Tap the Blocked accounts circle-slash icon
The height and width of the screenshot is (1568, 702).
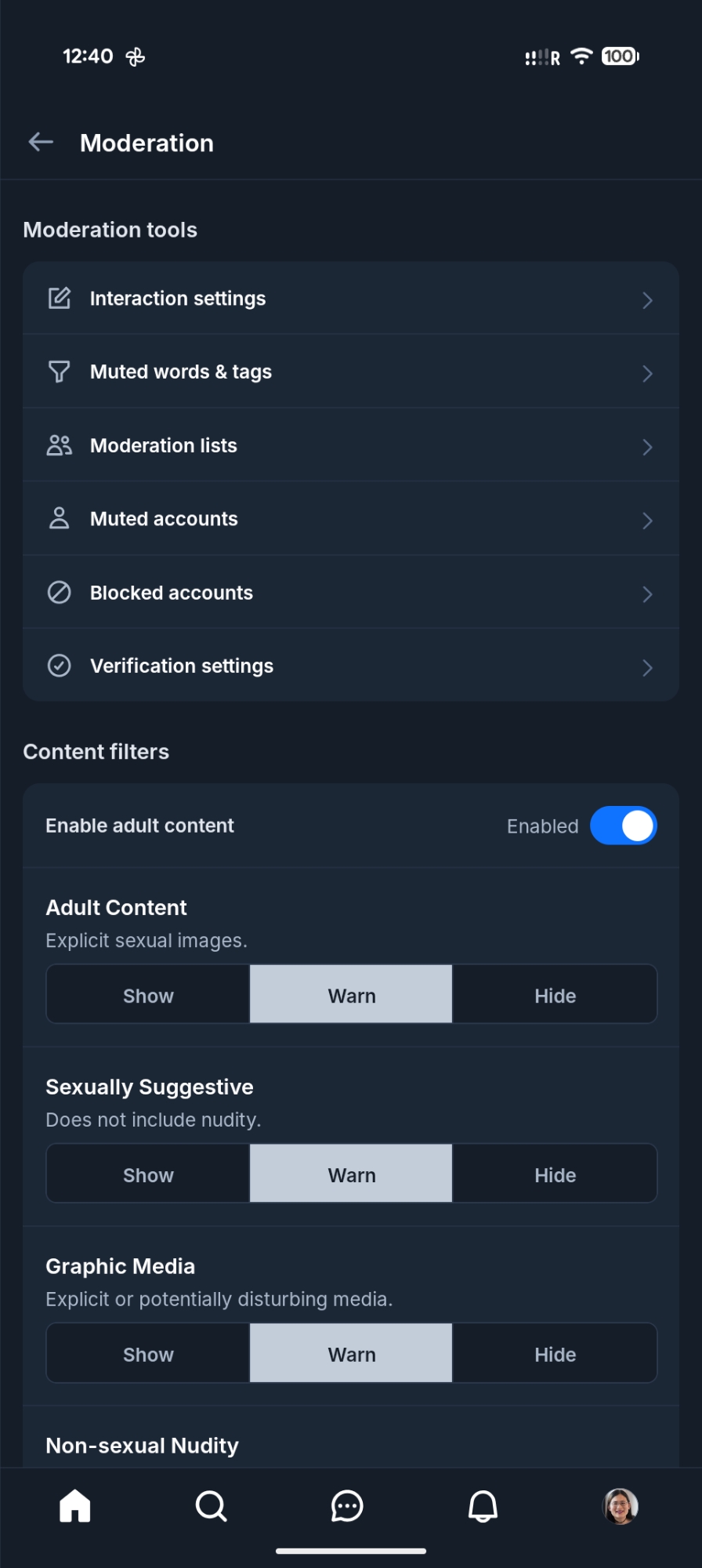coord(60,593)
